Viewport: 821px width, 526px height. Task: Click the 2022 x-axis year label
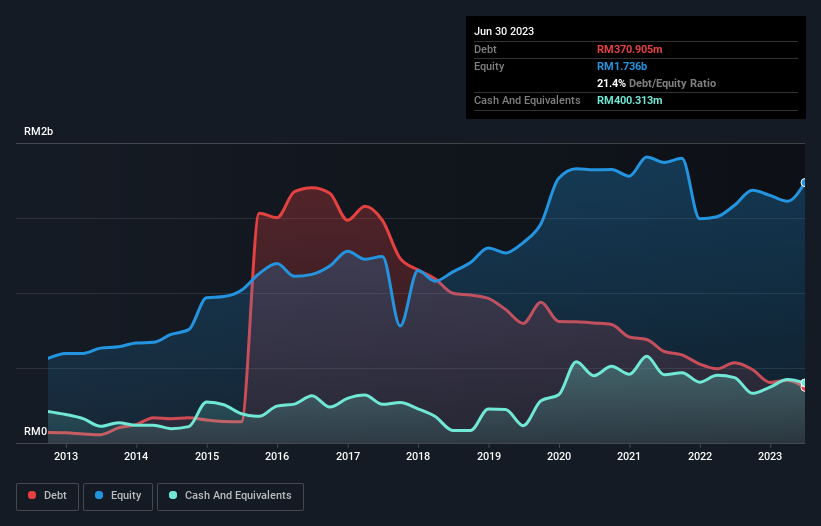[700, 456]
